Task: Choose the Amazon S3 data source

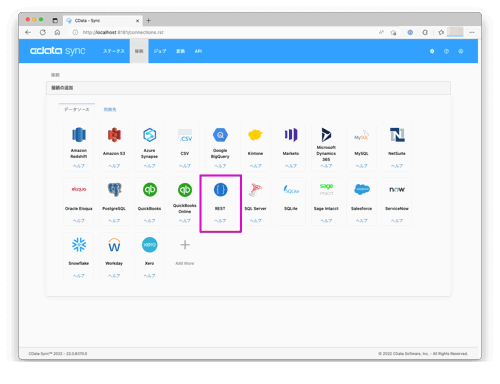Action: pos(114,135)
